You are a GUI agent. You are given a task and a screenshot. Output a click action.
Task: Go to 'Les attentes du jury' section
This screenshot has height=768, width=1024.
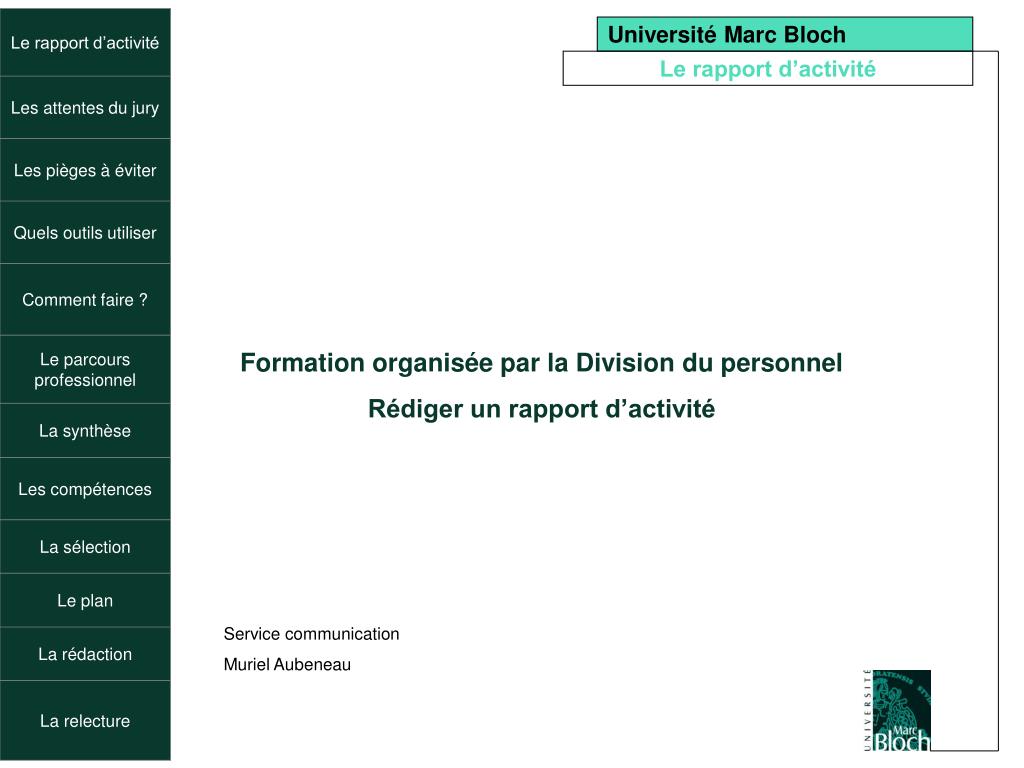(85, 108)
